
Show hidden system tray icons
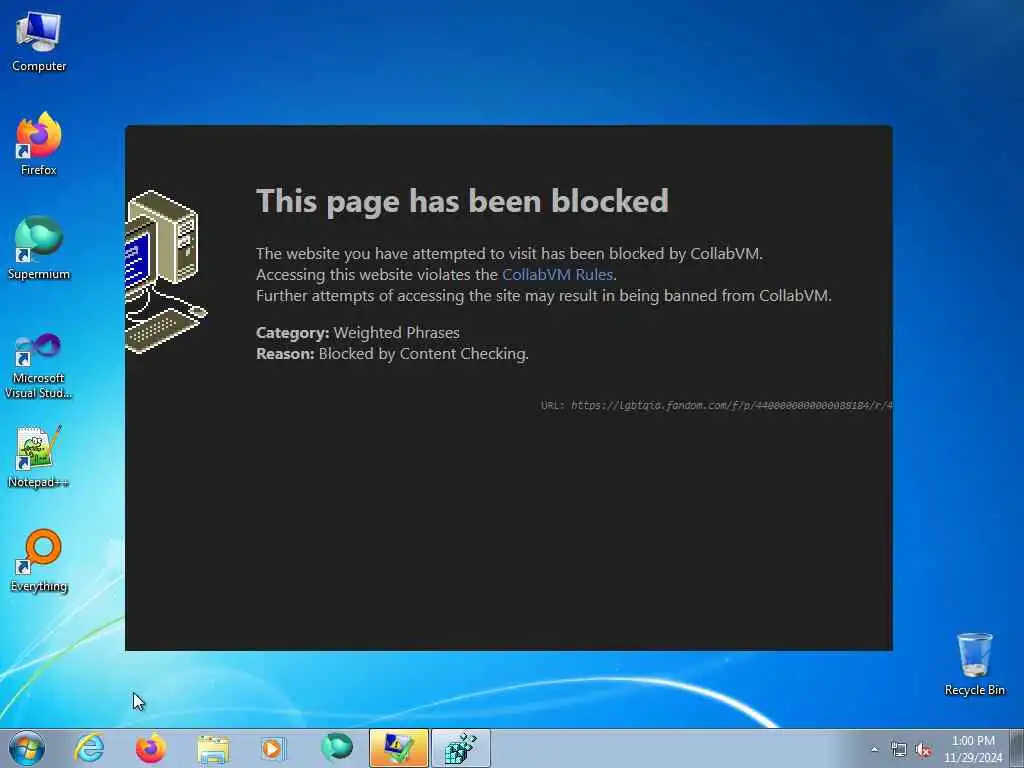[874, 750]
